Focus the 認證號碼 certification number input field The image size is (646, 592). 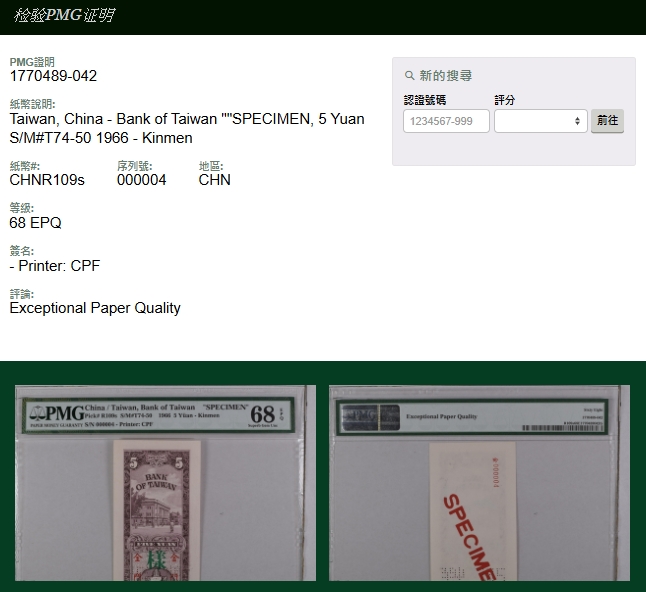pos(446,121)
